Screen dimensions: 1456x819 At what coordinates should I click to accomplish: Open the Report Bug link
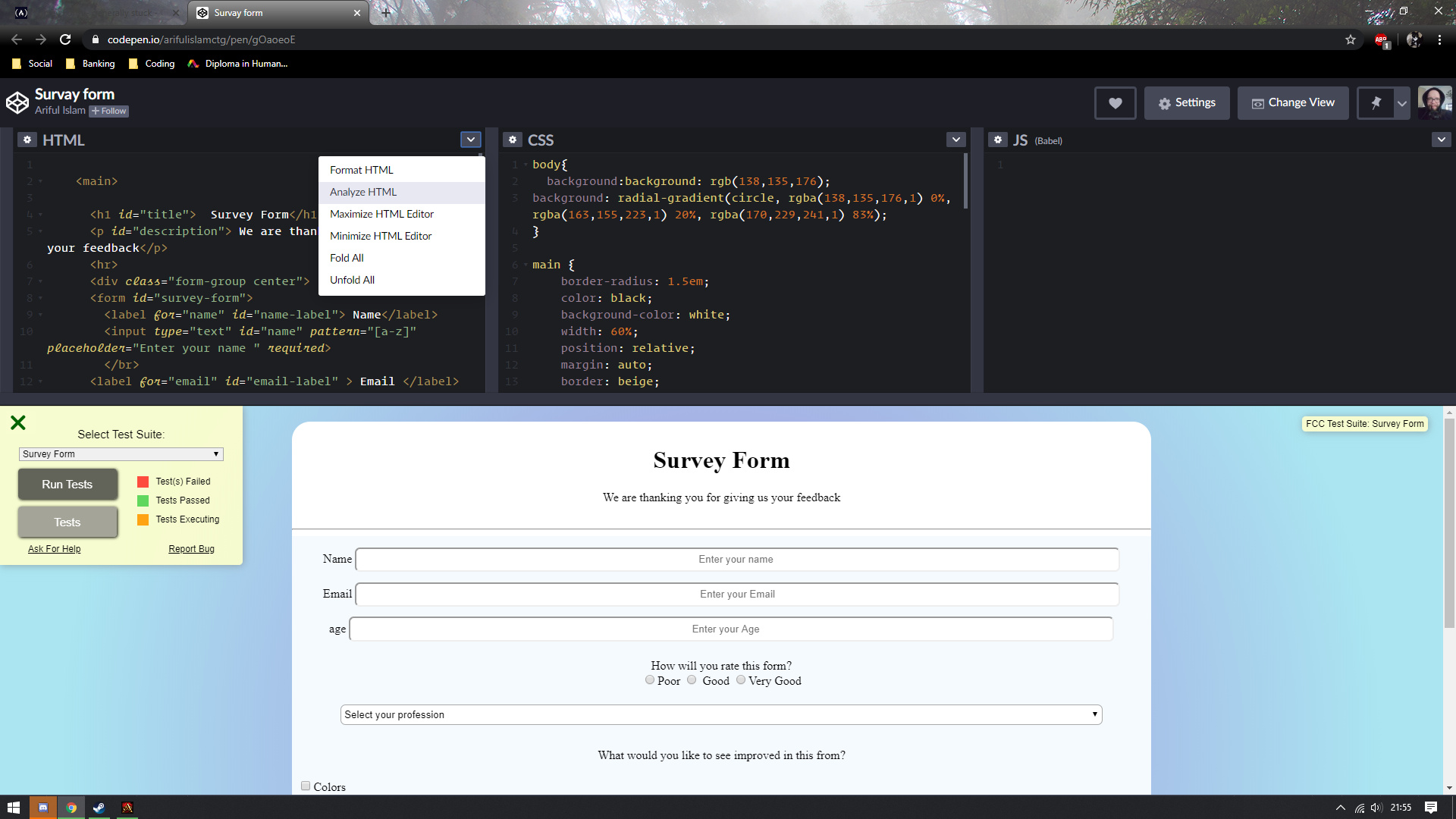(191, 548)
